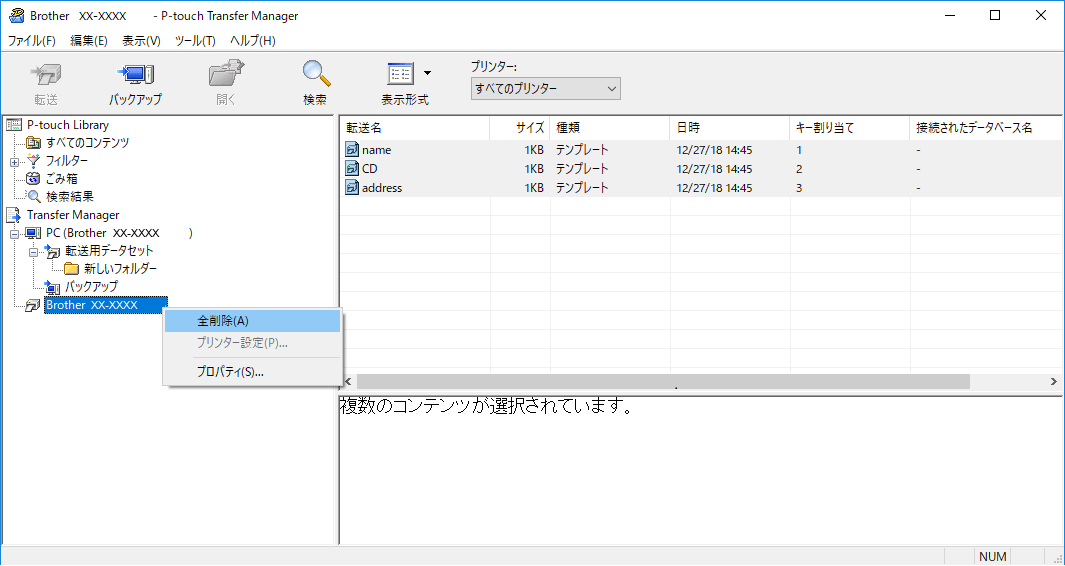Expand the フィルター tree node
The width and height of the screenshot is (1065, 566).
coord(14,162)
